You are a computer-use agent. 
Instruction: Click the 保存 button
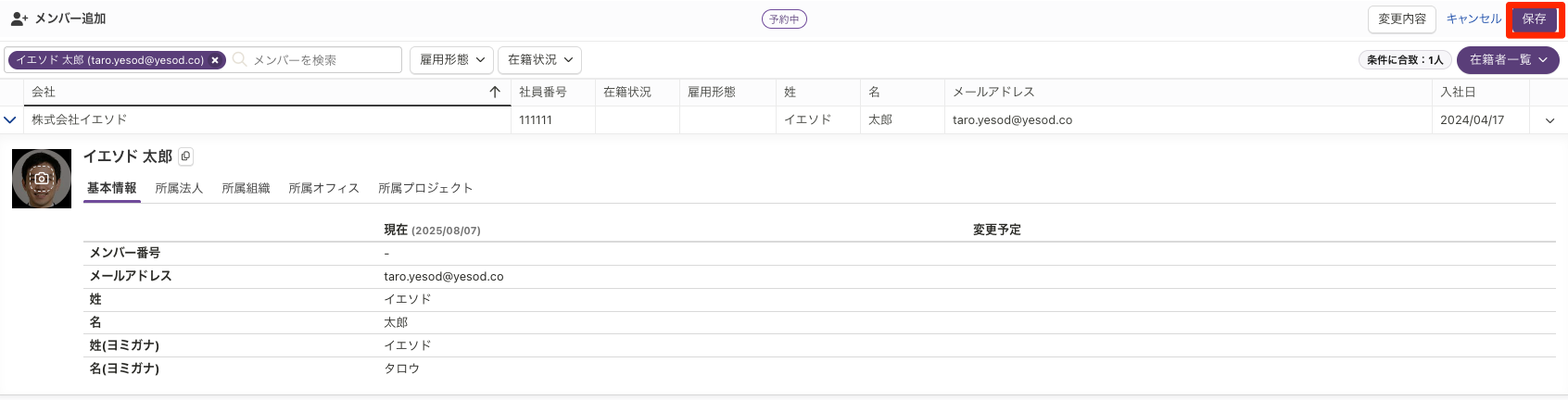click(1534, 19)
